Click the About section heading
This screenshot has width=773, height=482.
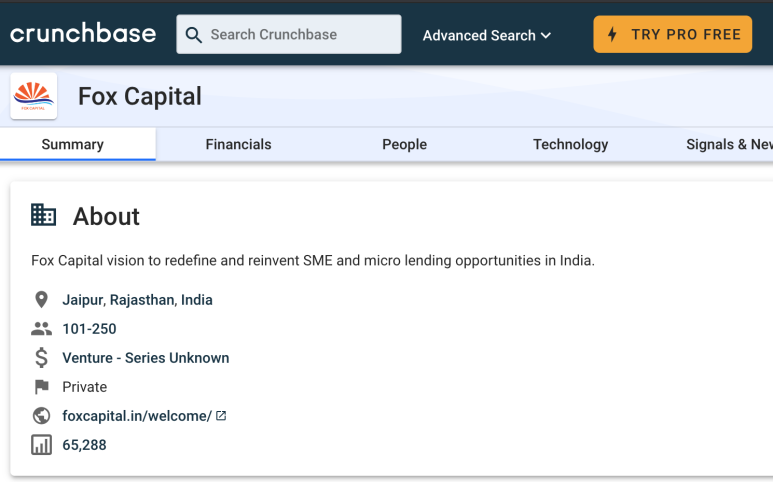[x=106, y=216]
